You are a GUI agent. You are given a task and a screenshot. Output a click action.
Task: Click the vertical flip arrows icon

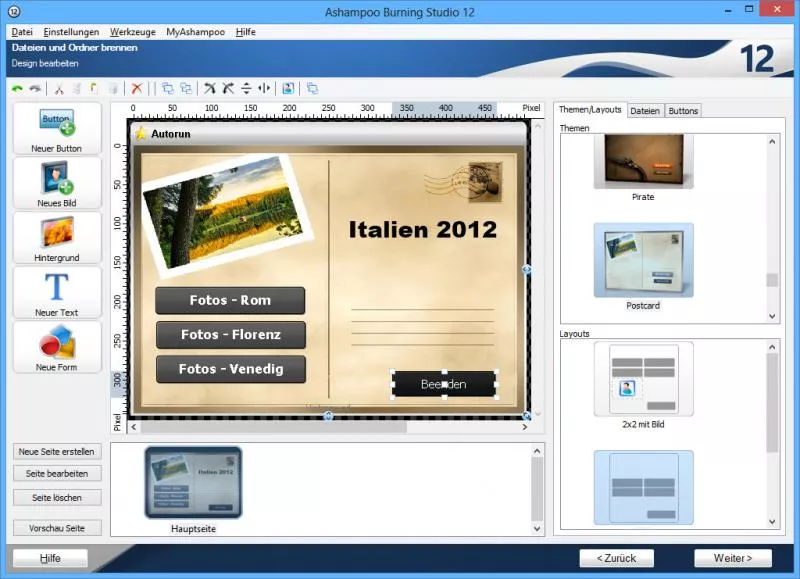pos(246,89)
